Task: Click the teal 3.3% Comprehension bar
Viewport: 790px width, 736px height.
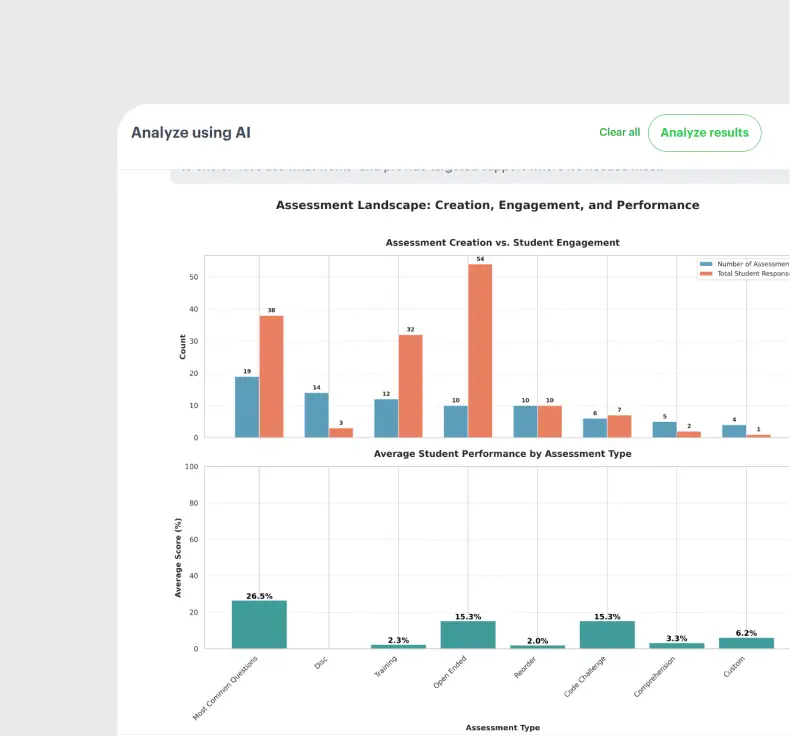Action: [x=676, y=646]
